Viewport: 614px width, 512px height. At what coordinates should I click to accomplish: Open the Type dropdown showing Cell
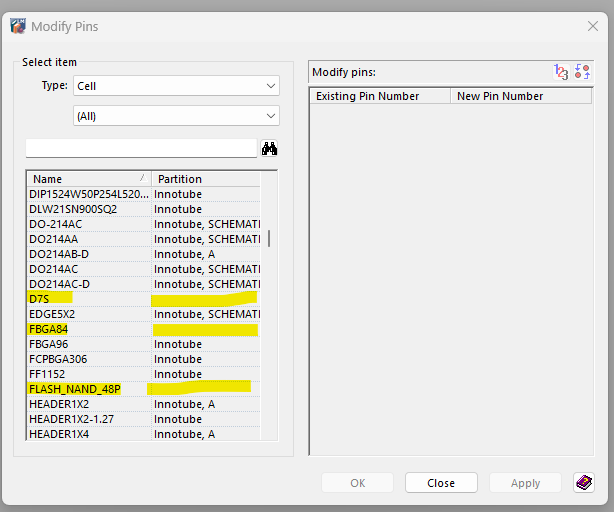[176, 86]
